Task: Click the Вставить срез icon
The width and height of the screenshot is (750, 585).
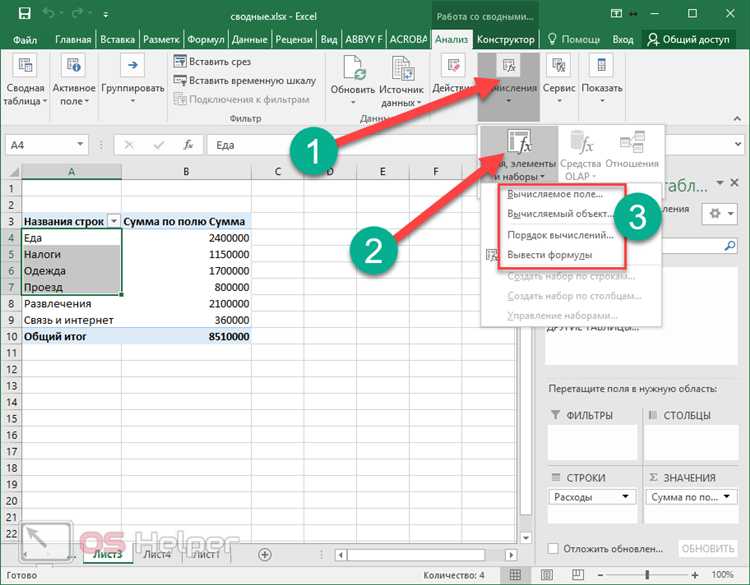Action: [181, 61]
